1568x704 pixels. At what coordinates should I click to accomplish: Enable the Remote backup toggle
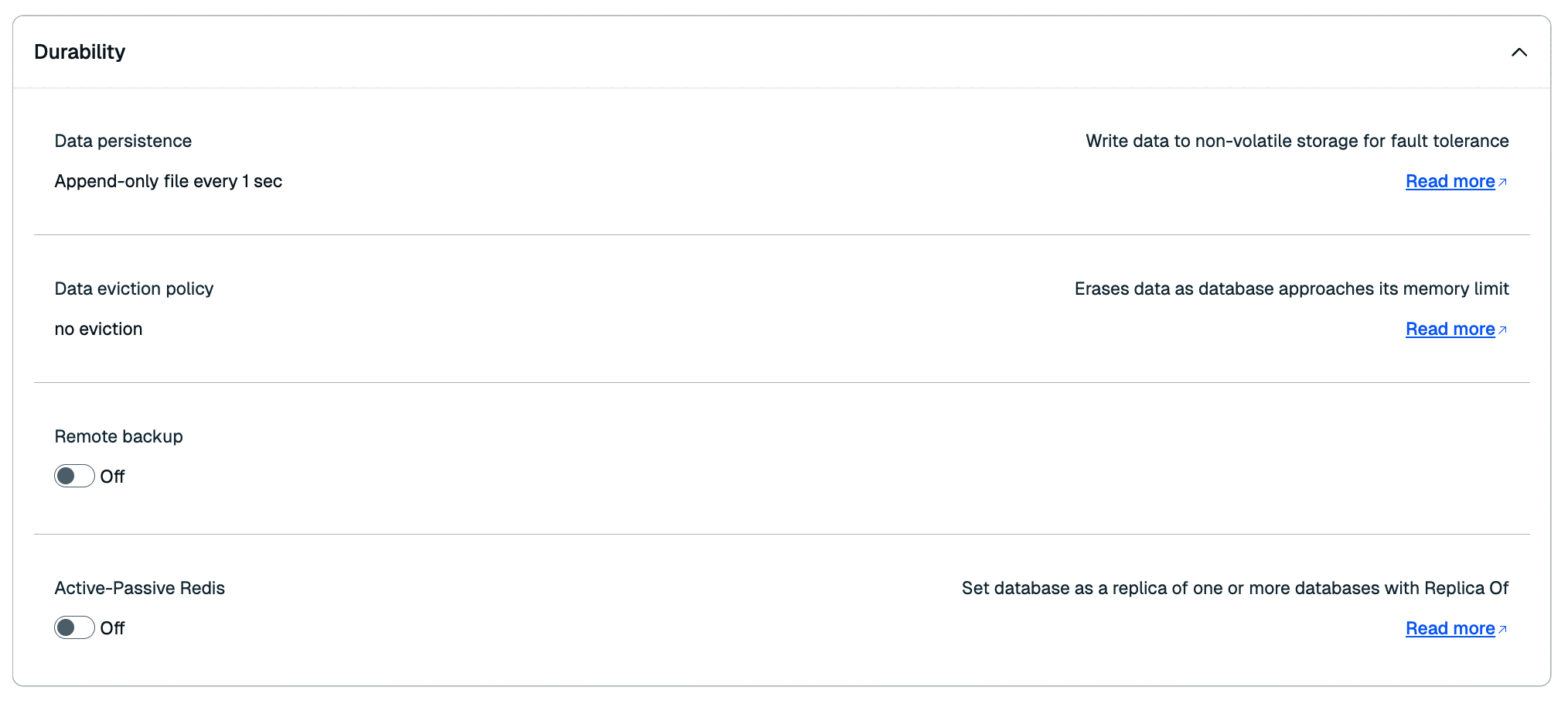[74, 476]
